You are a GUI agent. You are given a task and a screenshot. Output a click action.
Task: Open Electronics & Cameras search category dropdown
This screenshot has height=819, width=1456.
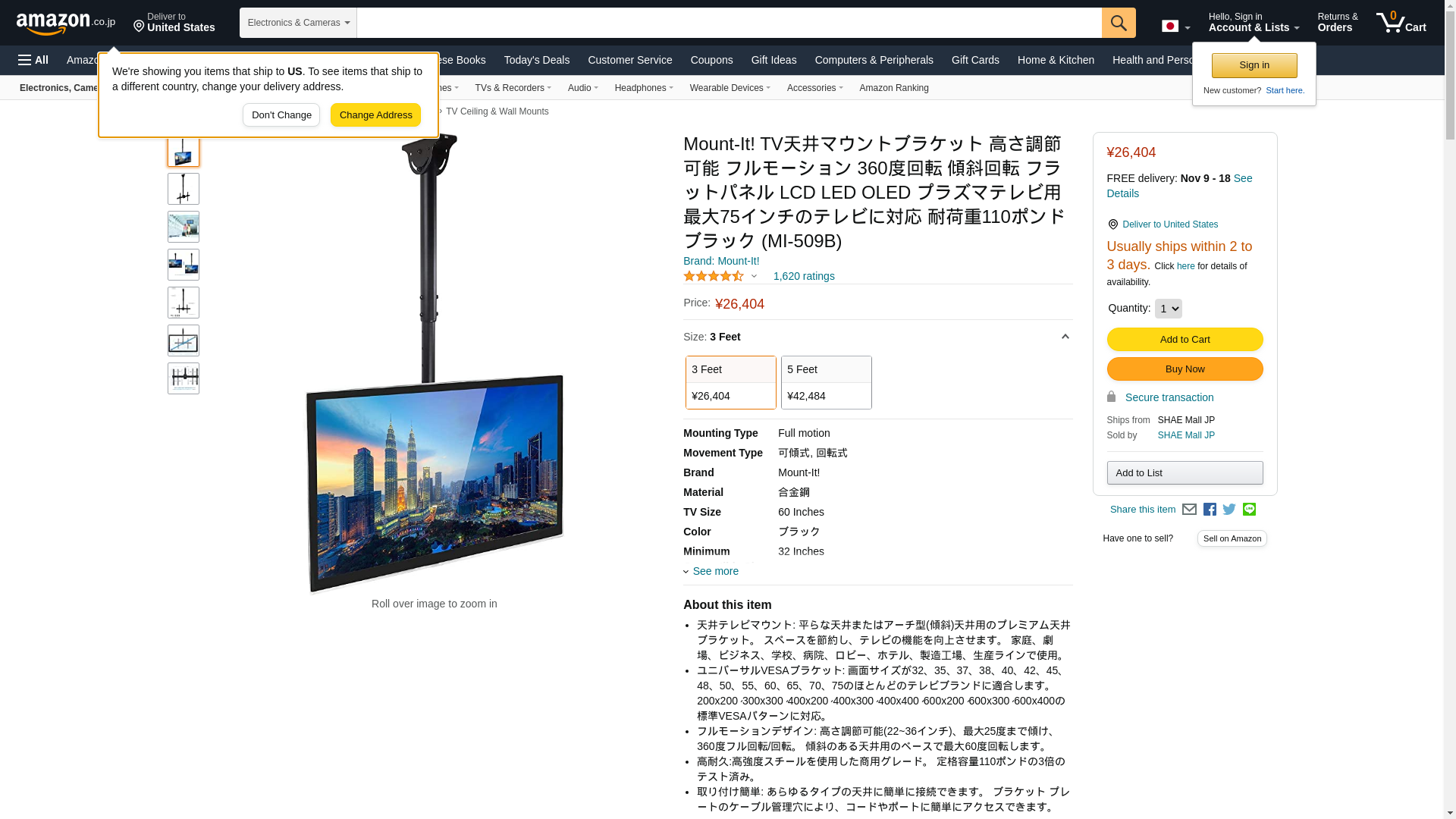tap(298, 23)
